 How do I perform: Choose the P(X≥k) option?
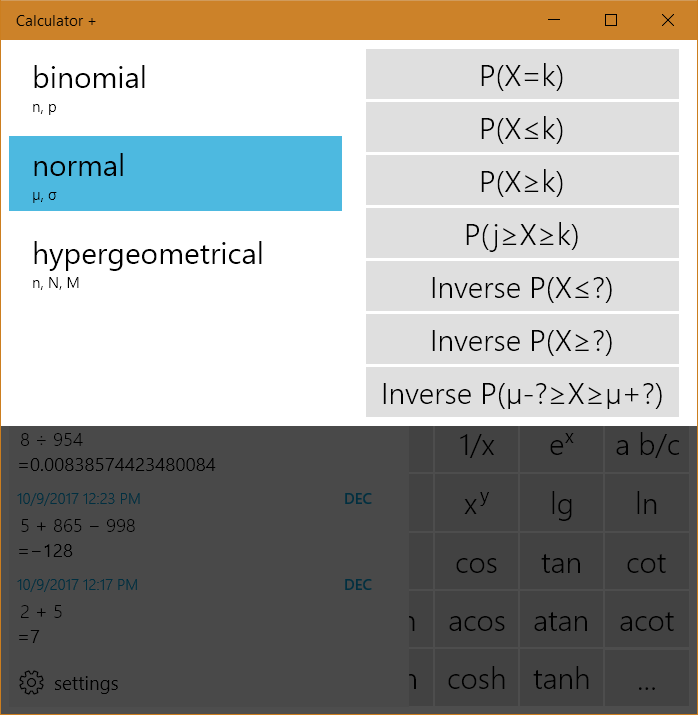(522, 181)
